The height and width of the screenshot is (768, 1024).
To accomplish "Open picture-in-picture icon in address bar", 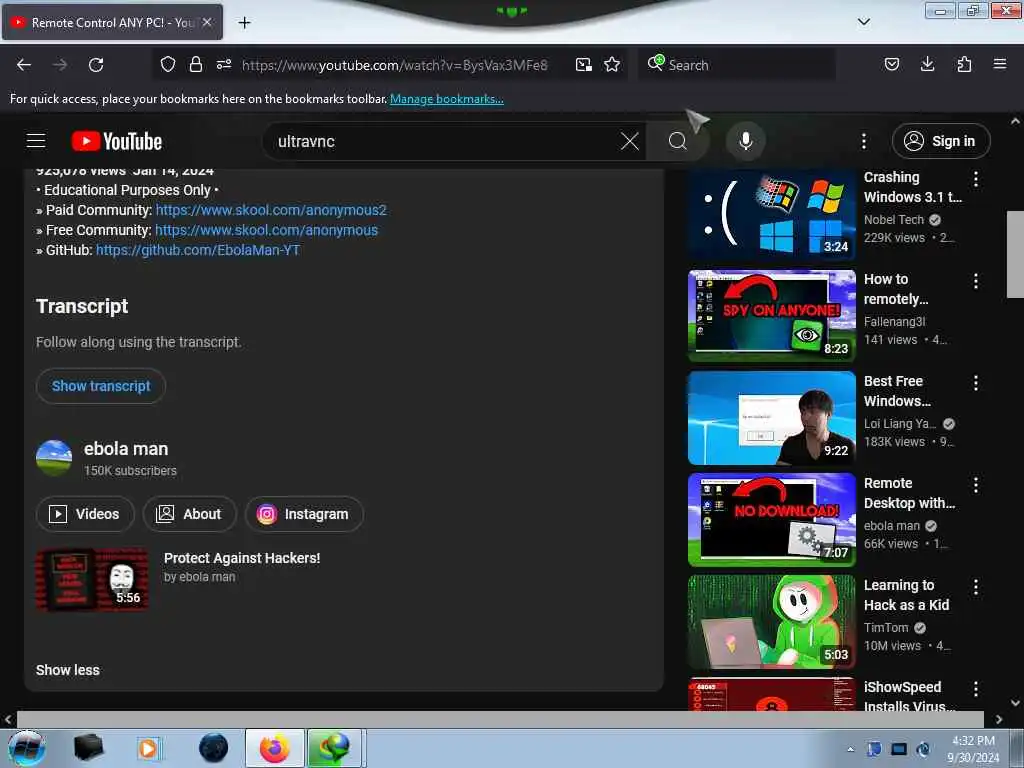I will point(583,65).
